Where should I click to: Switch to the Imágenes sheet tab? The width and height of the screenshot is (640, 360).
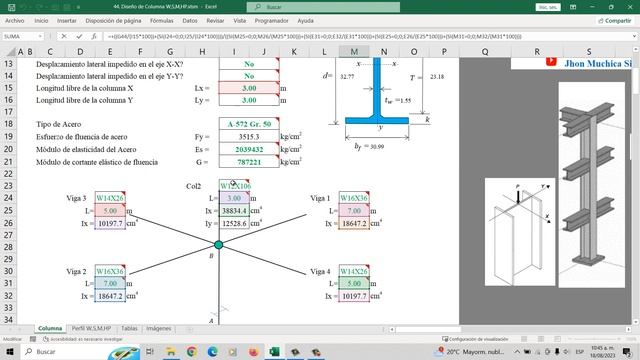[159, 329]
